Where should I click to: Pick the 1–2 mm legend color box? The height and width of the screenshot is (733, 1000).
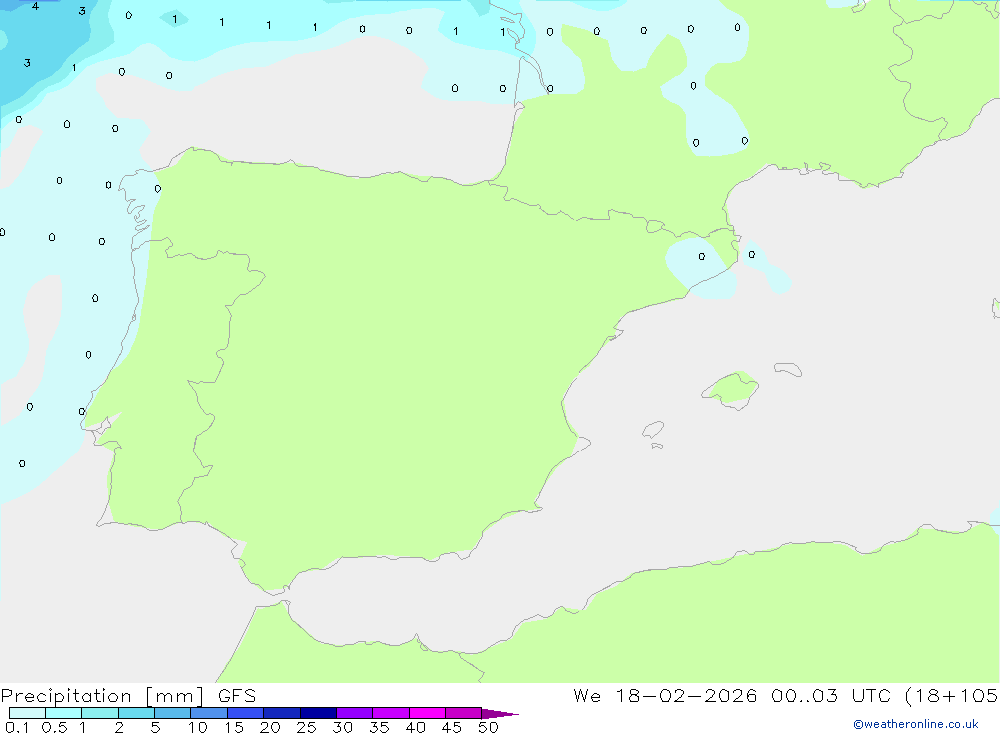tap(100, 713)
